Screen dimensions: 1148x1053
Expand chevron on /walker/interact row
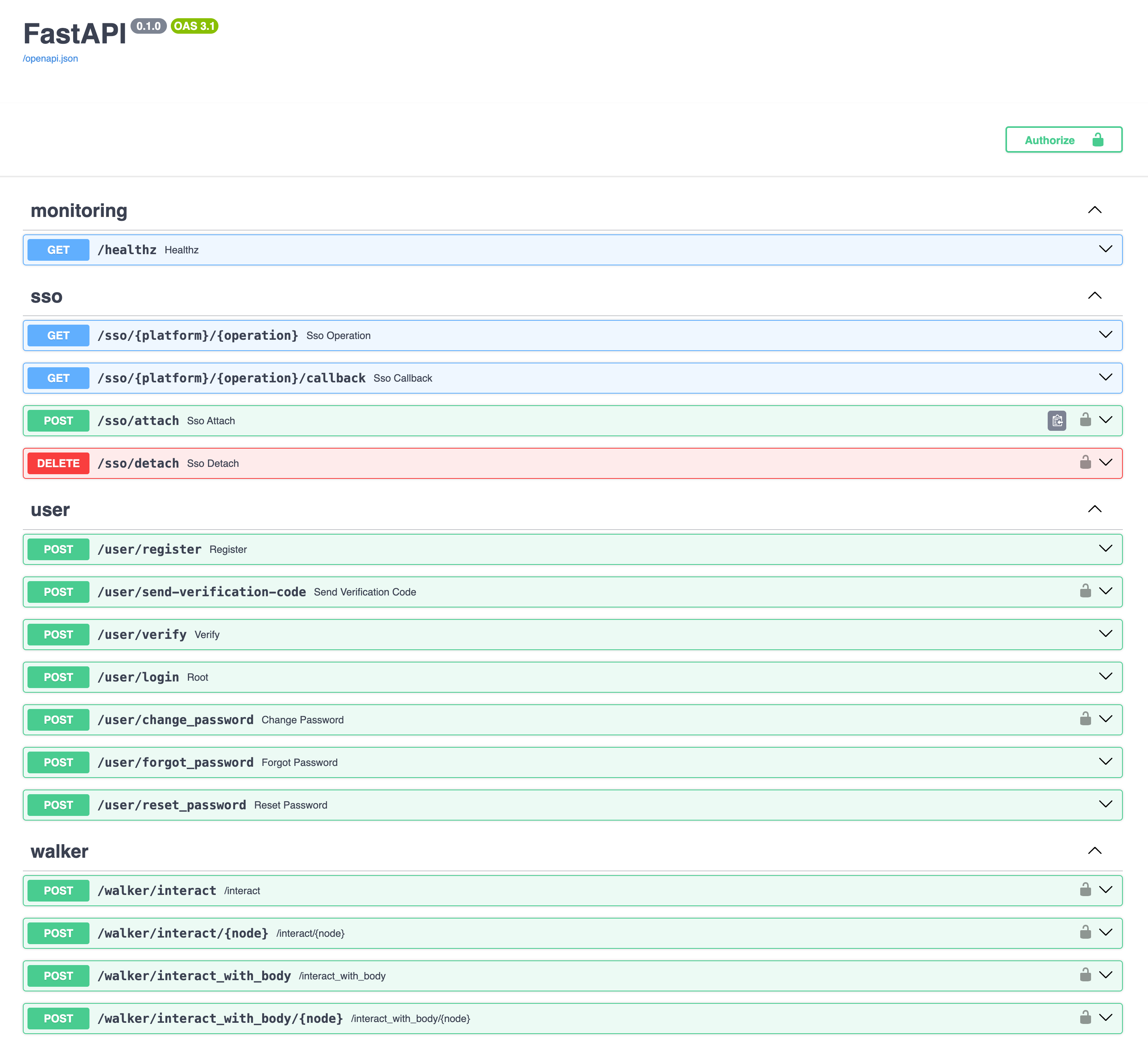coord(1105,890)
